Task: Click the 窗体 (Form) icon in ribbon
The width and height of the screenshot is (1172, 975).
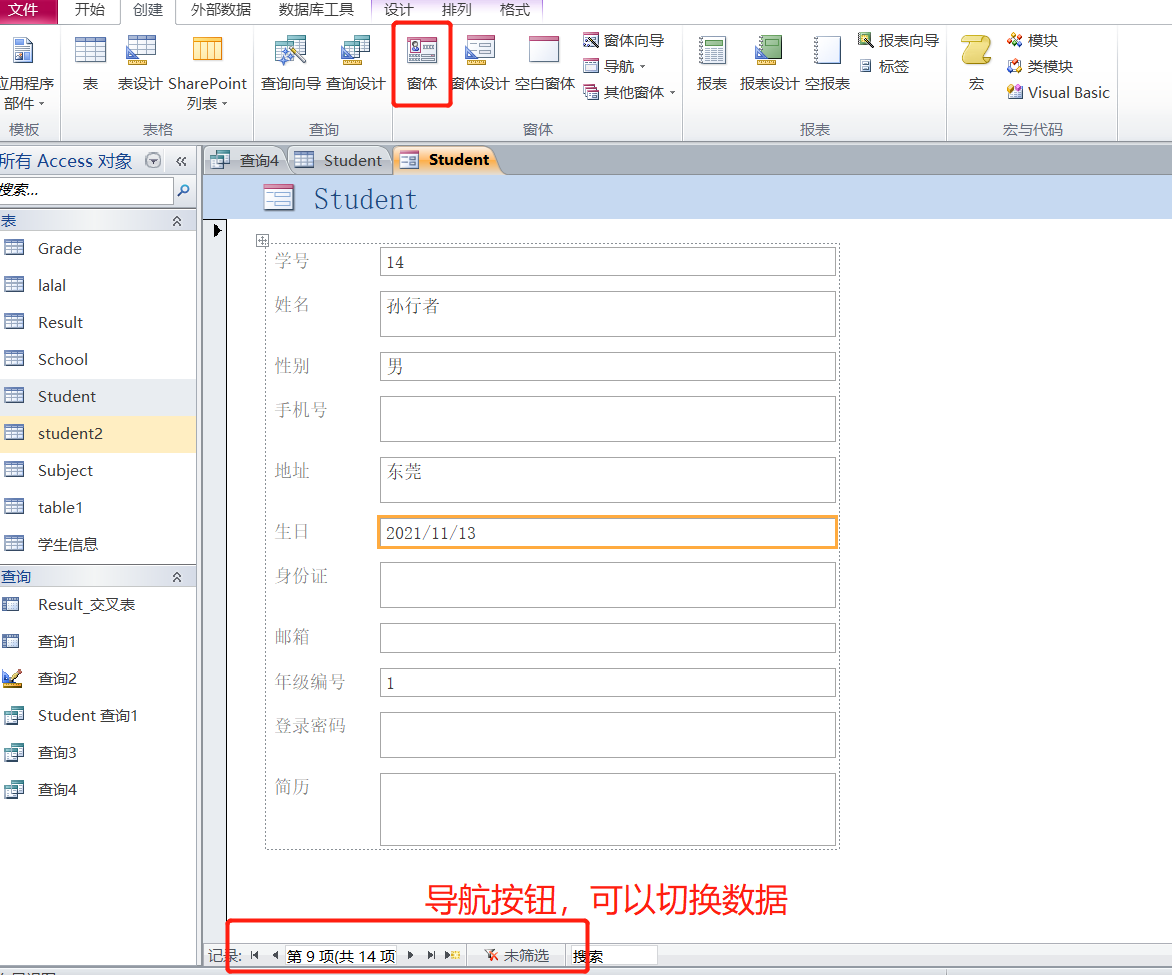Action: pos(421,63)
